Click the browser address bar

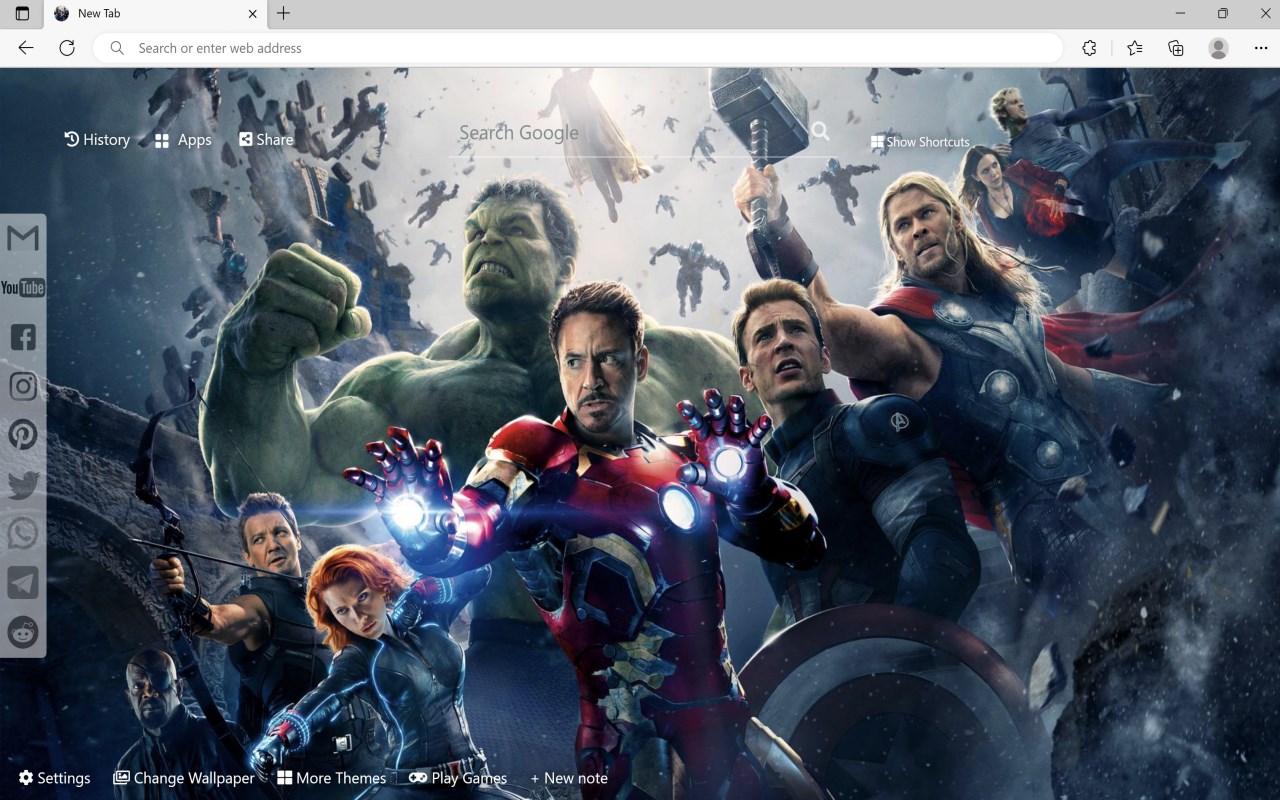tap(578, 48)
